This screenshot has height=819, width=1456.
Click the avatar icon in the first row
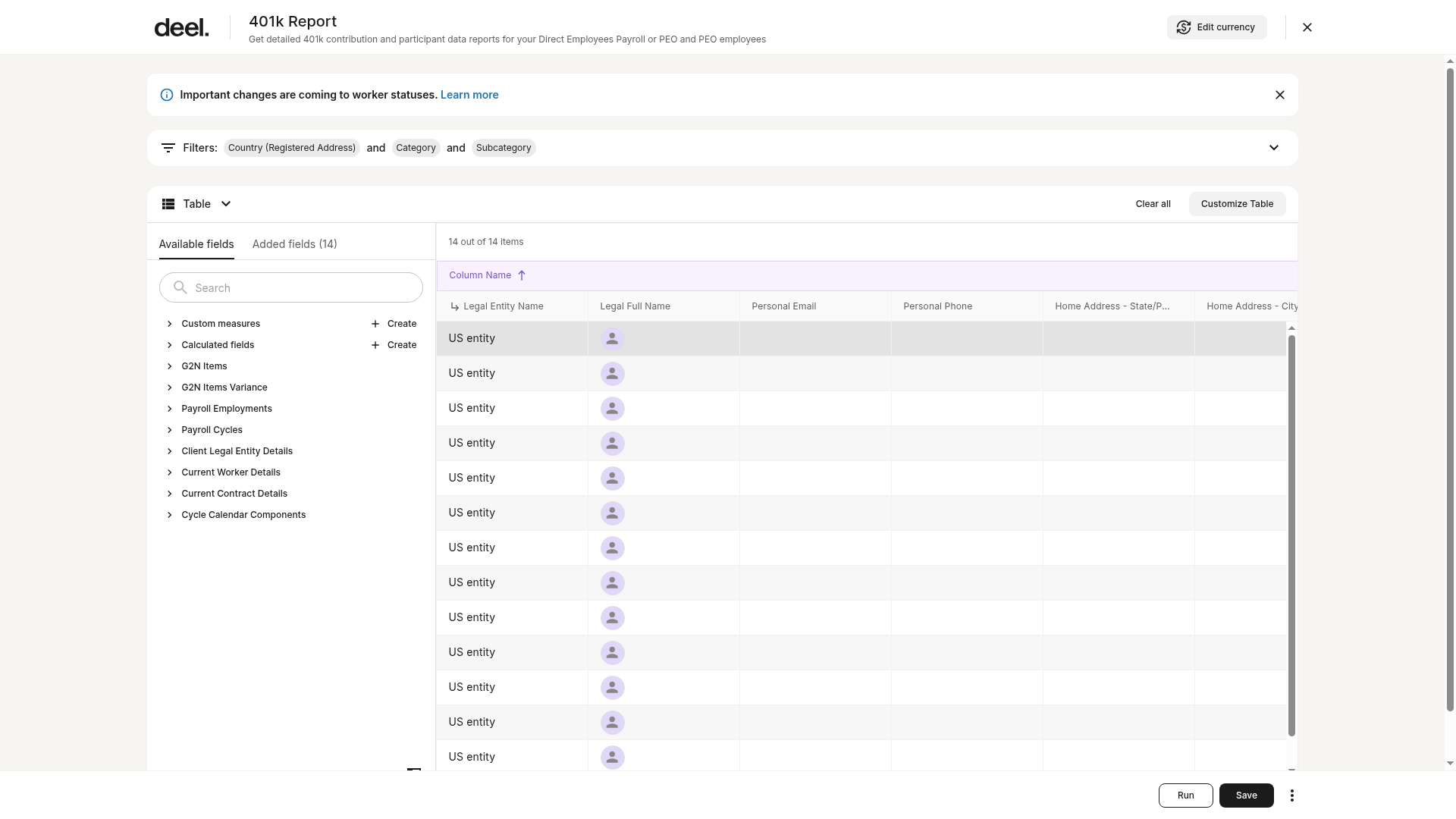(x=613, y=339)
